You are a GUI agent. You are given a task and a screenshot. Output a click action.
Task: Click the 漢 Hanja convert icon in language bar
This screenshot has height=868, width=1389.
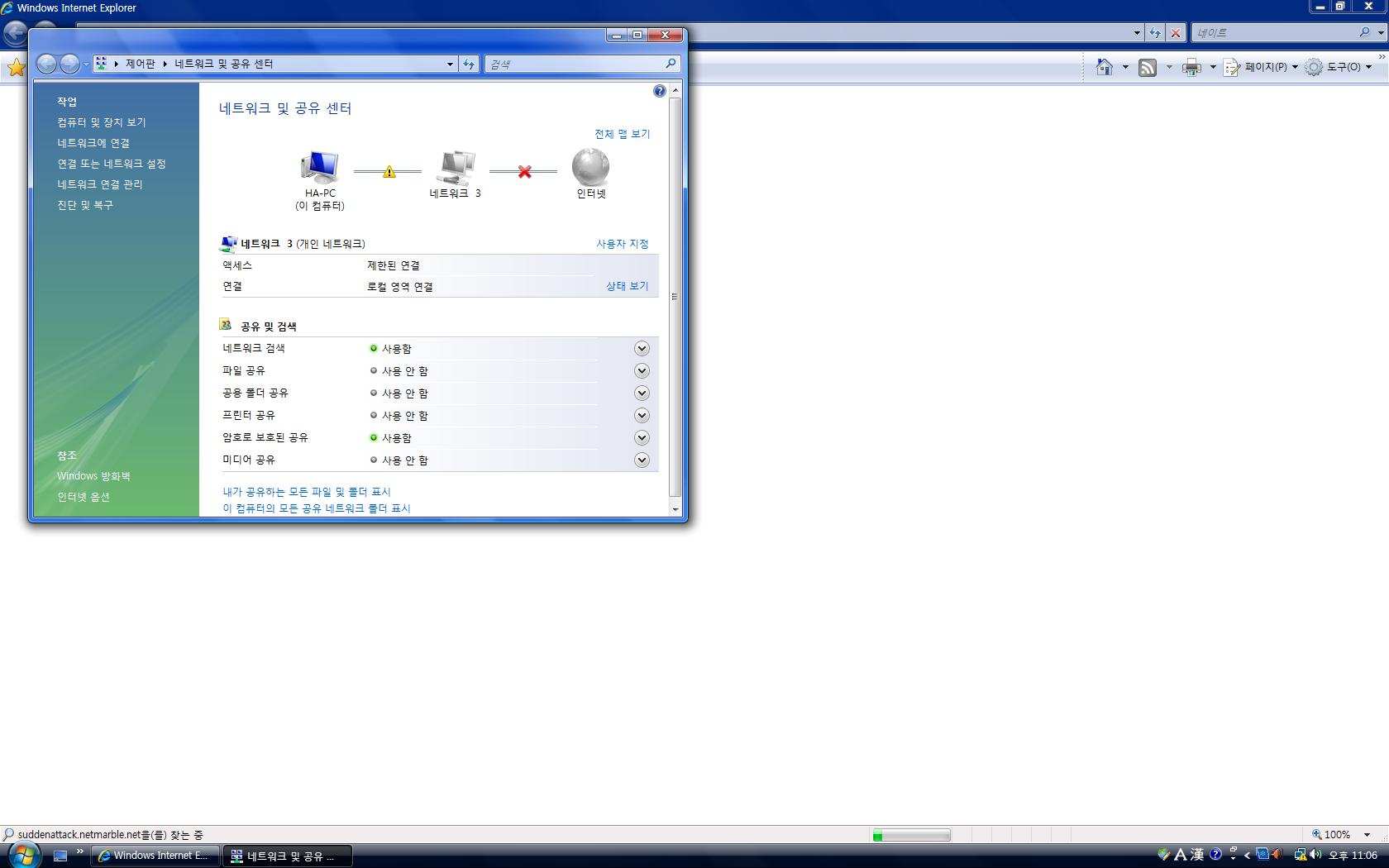coord(1197,855)
